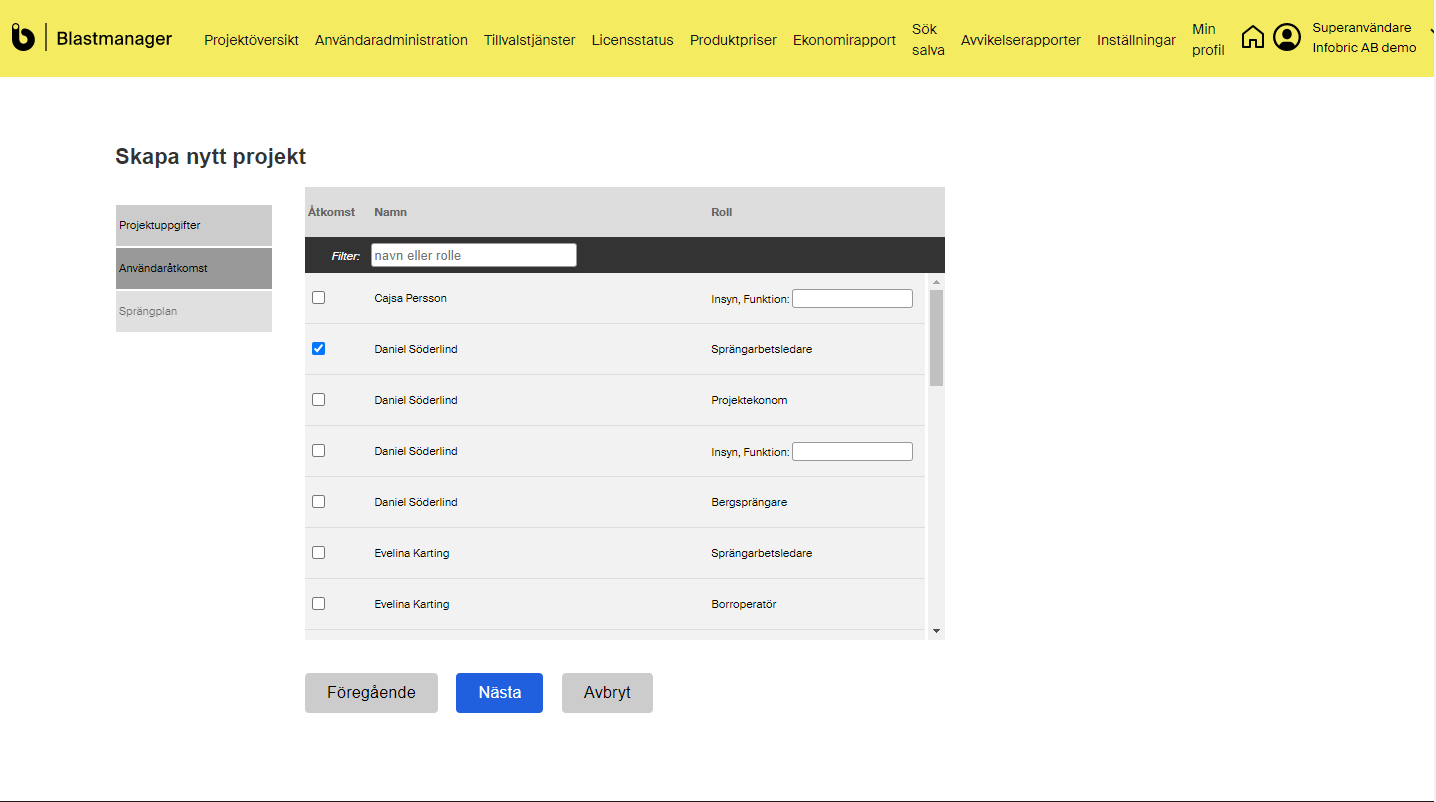Open the user account avatar icon
The height and width of the screenshot is (802, 1436).
(1287, 38)
